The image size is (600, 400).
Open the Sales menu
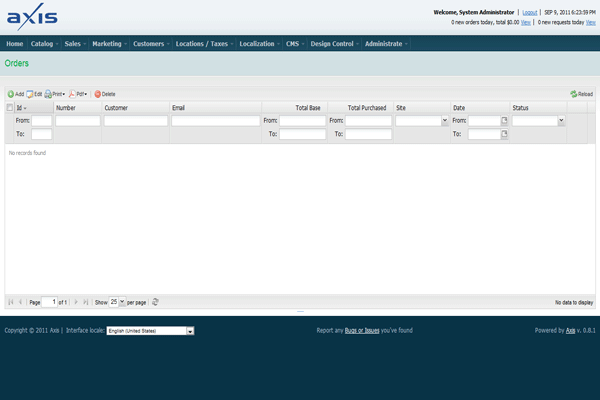tap(75, 44)
